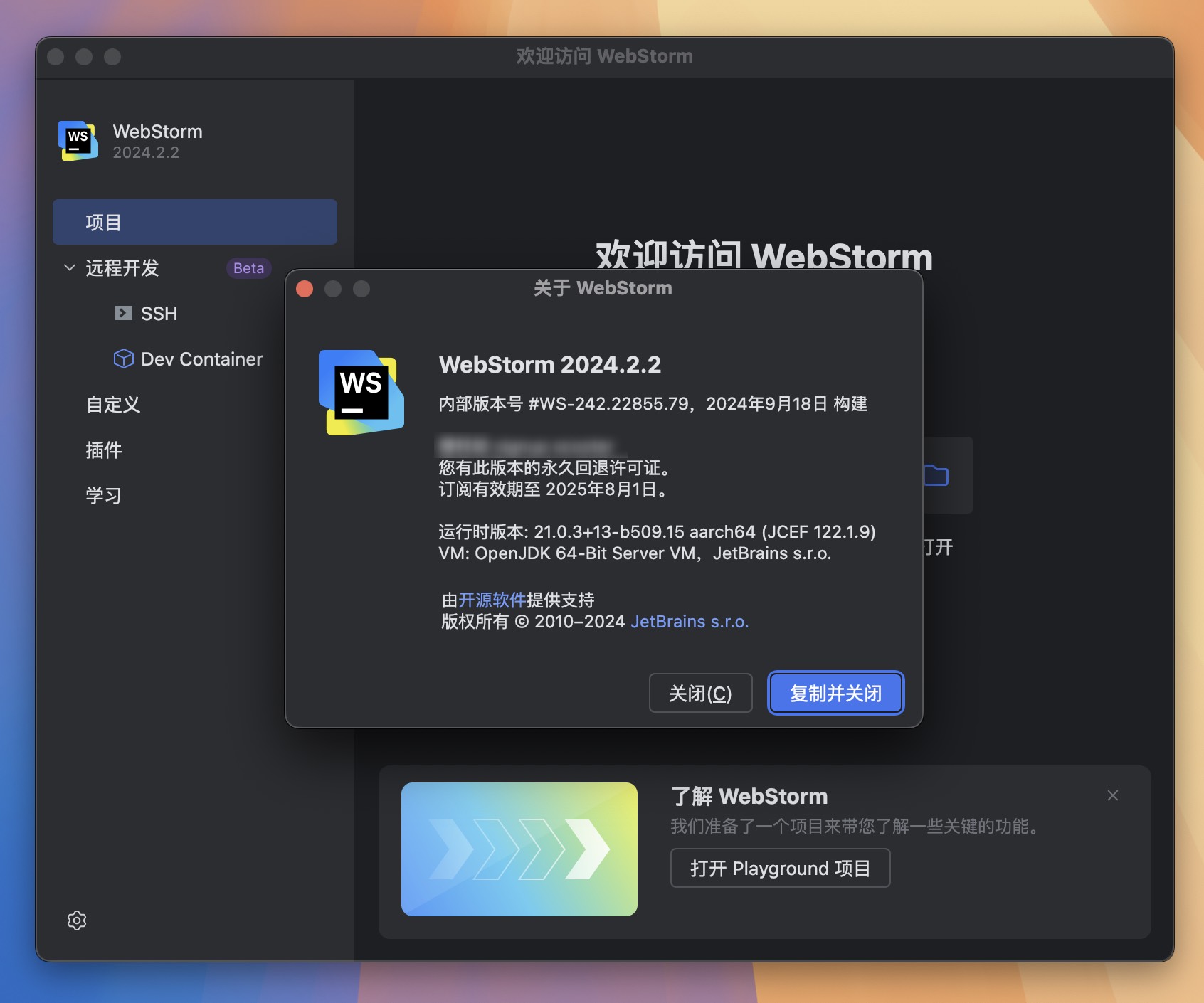This screenshot has width=1204, height=1003.
Task: Click the 关于 WebStorm dialog title
Action: click(603, 288)
